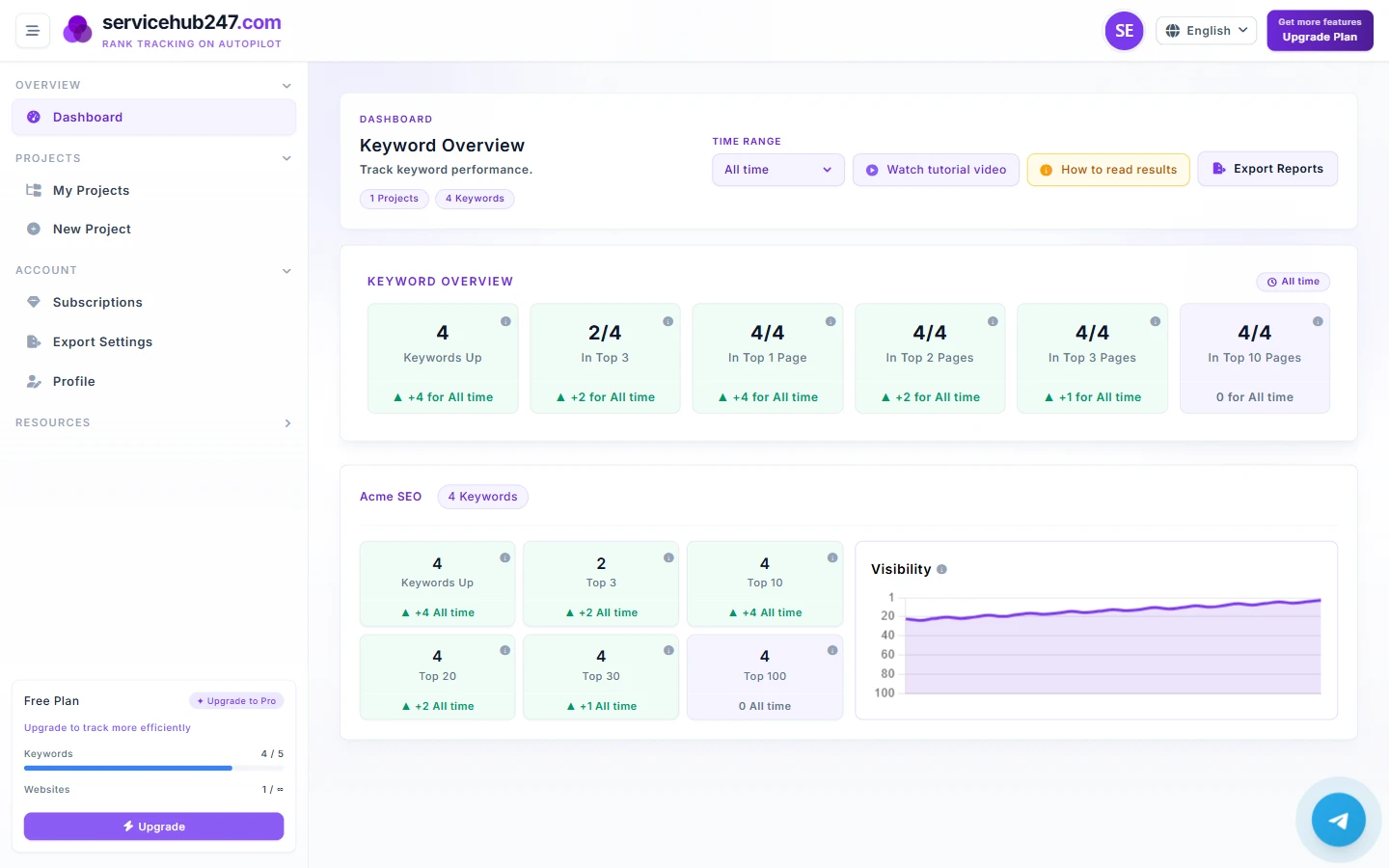1389x868 pixels.
Task: Expand the Resources sidebar section
Action: pos(287,423)
